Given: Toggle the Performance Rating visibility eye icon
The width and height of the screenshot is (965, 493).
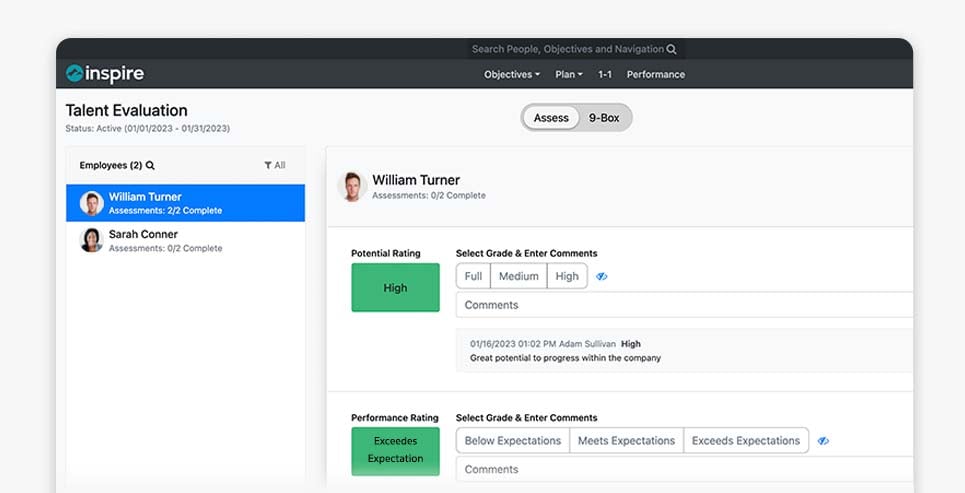Looking at the screenshot, I should pyautogui.click(x=823, y=441).
